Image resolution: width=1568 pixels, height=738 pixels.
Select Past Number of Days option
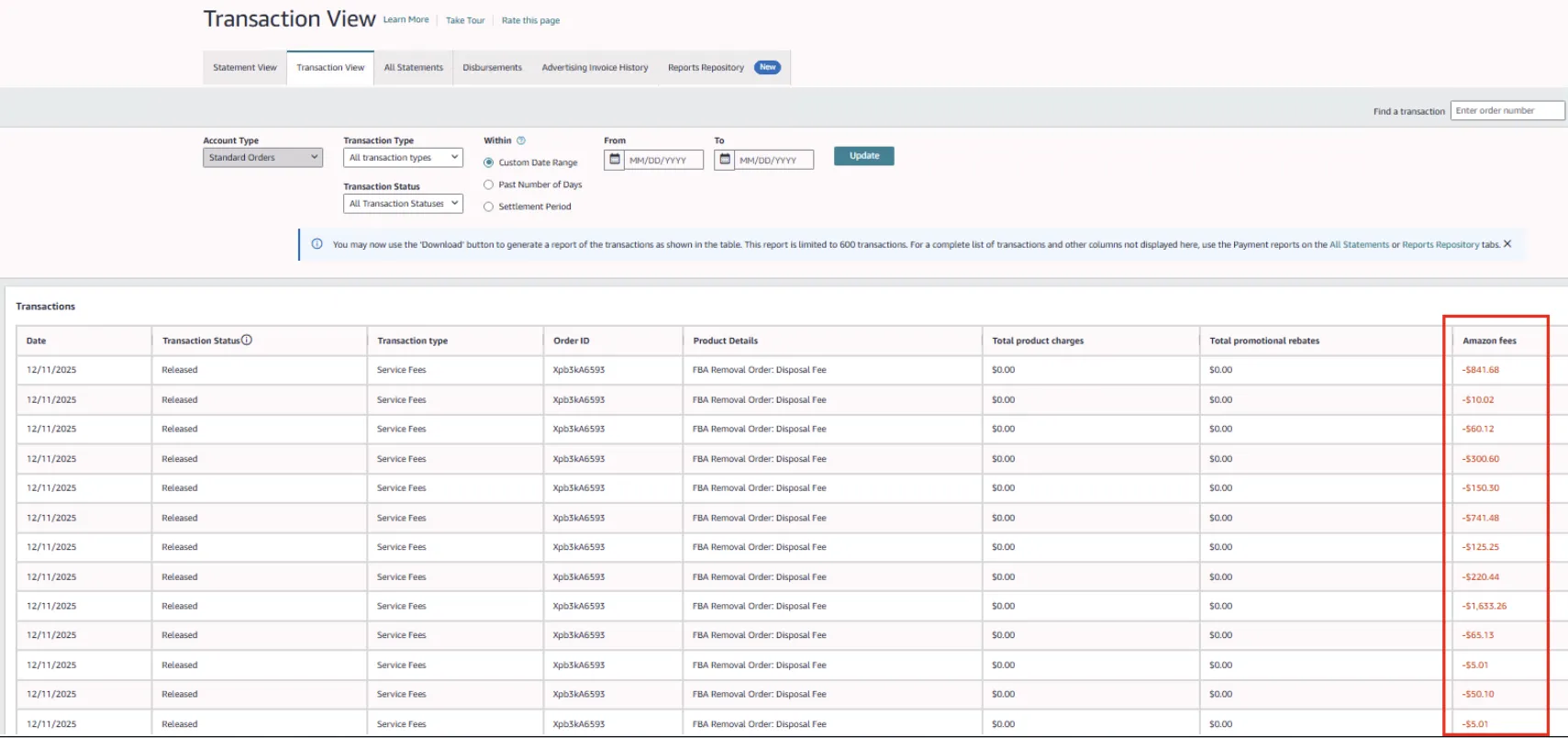pyautogui.click(x=489, y=184)
